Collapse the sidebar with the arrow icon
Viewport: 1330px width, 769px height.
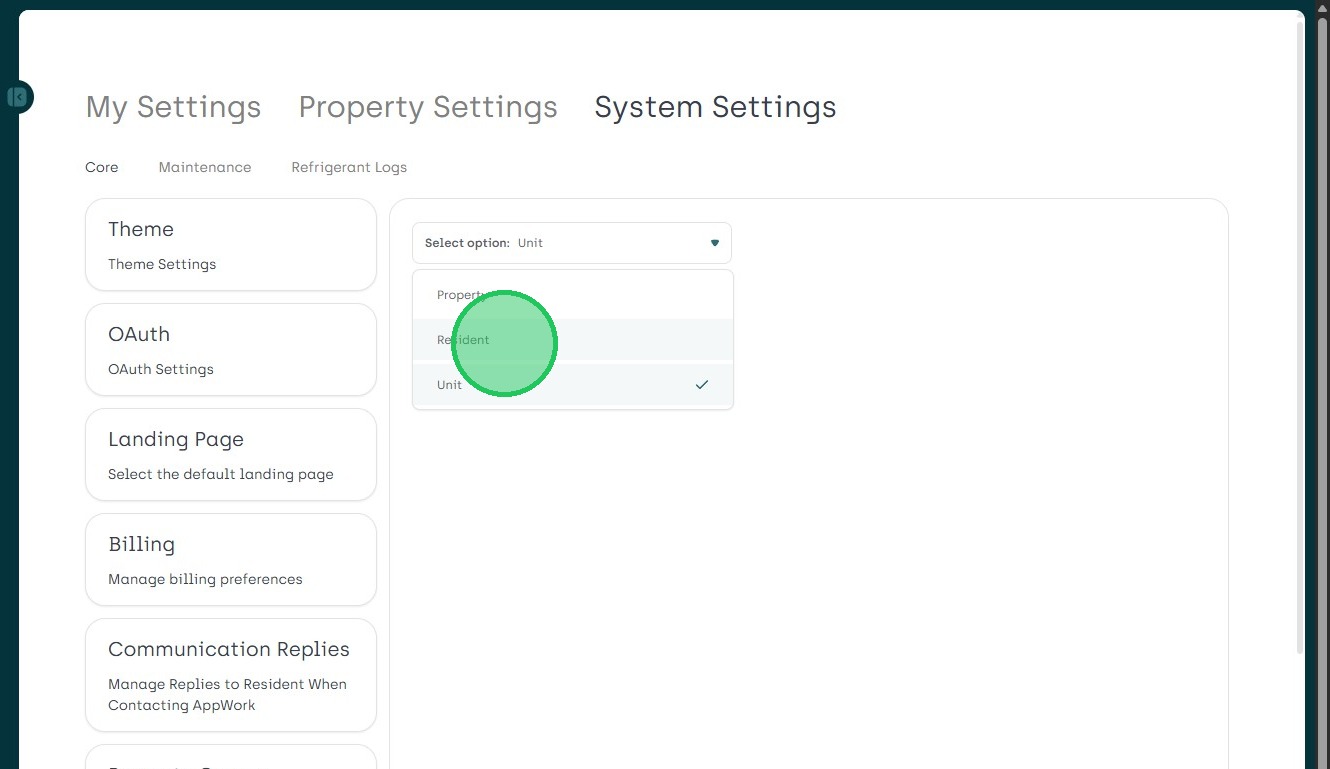point(17,97)
